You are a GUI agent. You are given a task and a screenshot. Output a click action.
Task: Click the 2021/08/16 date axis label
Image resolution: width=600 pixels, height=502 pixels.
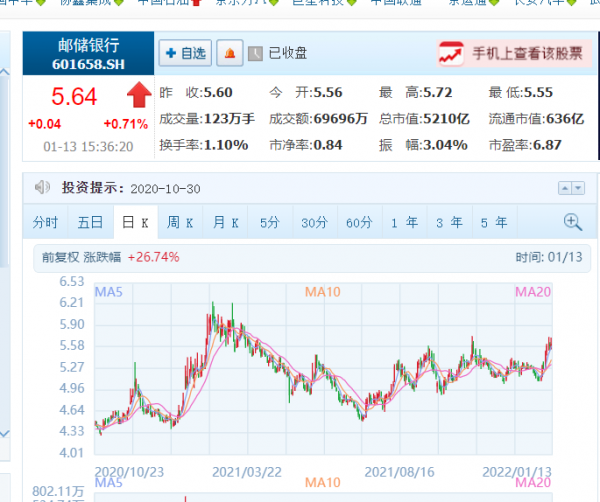pyautogui.click(x=399, y=472)
